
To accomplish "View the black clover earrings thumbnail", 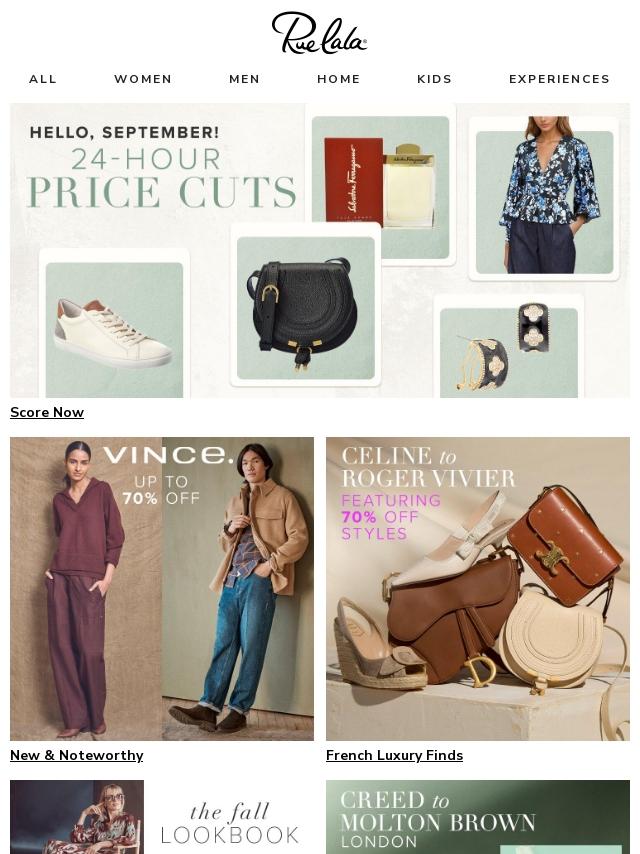I will click(509, 349).
